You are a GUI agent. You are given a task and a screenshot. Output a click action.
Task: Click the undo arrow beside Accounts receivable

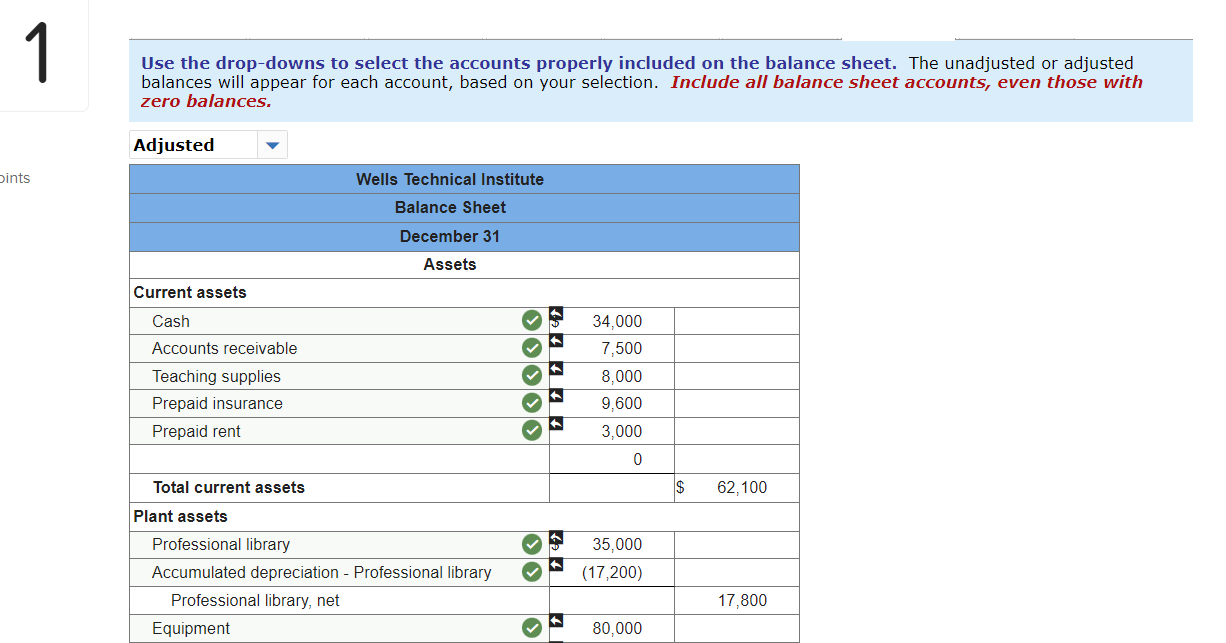coord(555,342)
